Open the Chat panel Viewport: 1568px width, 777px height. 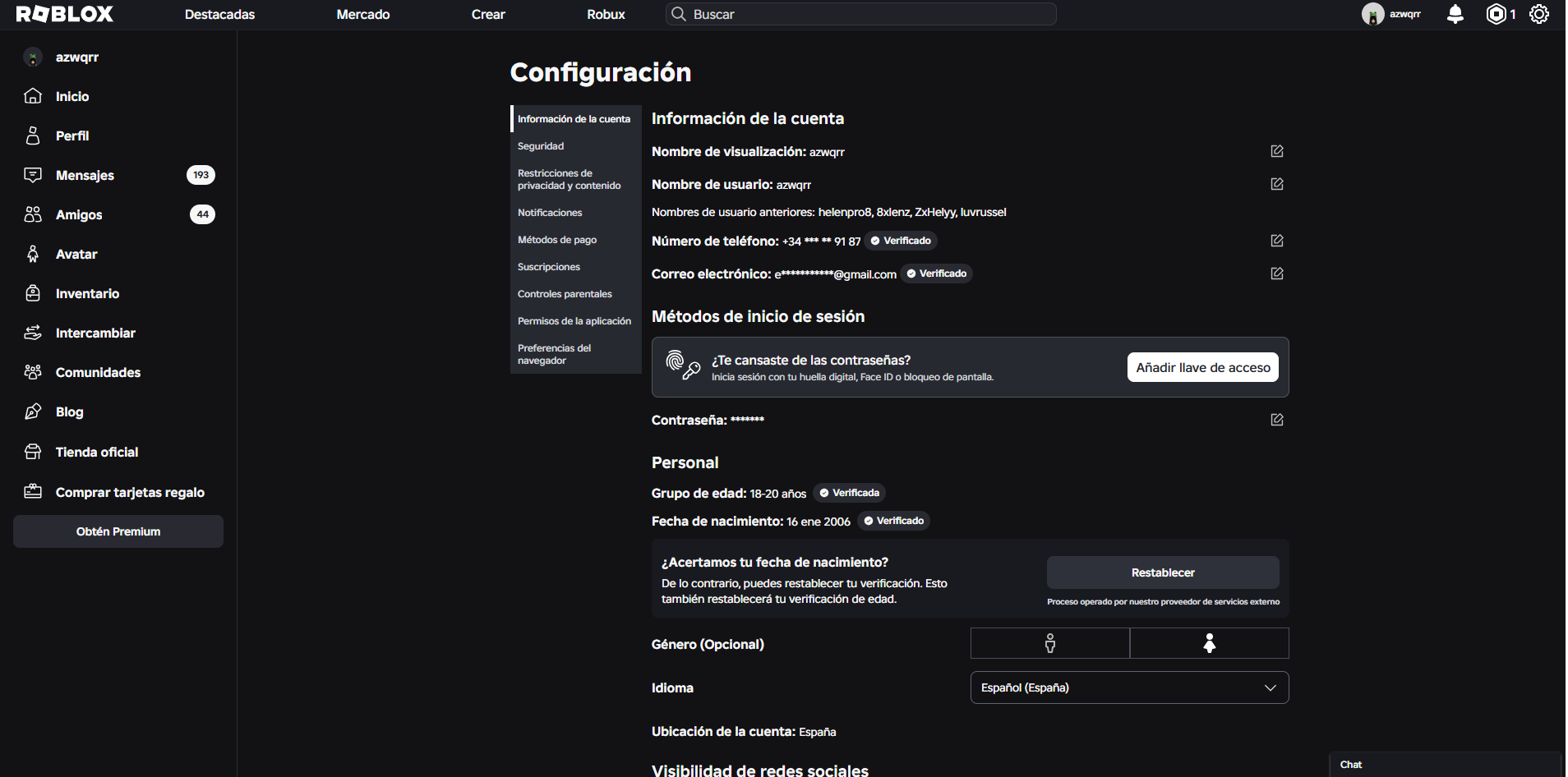(x=1446, y=765)
